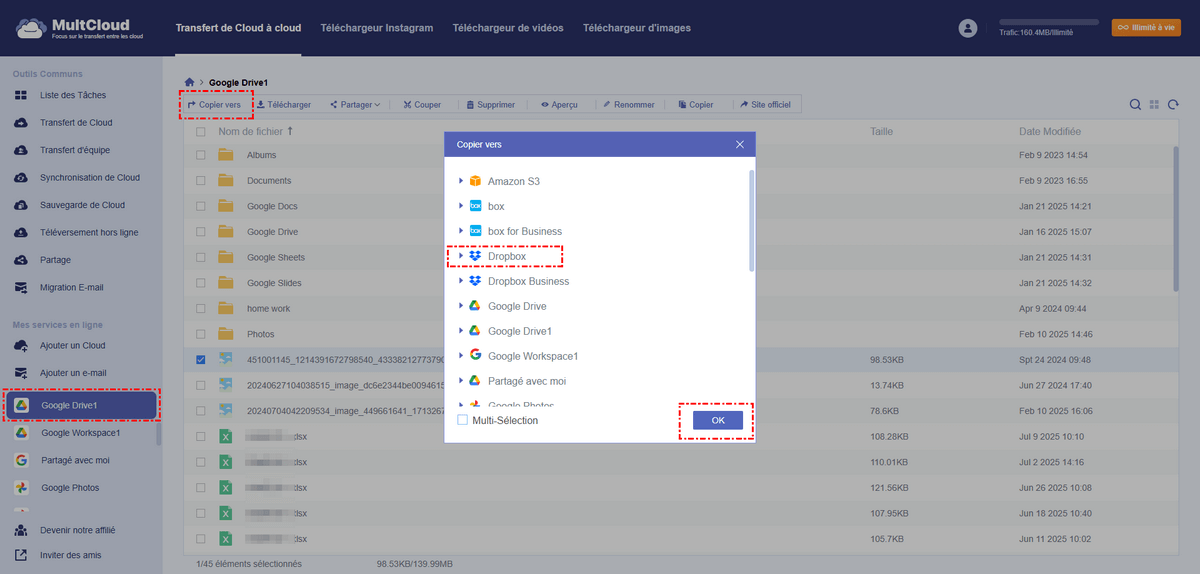Click the OK button in dialog
Image resolution: width=1200 pixels, height=574 pixels.
click(x=718, y=420)
